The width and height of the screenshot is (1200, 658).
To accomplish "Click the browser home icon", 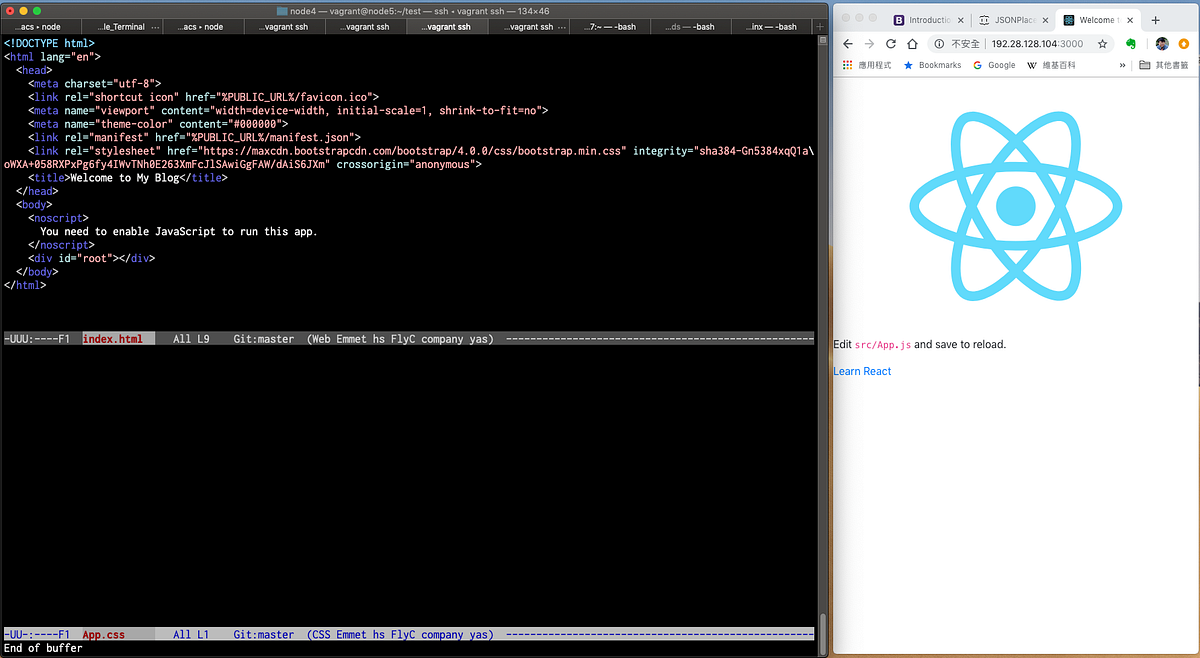I will (911, 43).
